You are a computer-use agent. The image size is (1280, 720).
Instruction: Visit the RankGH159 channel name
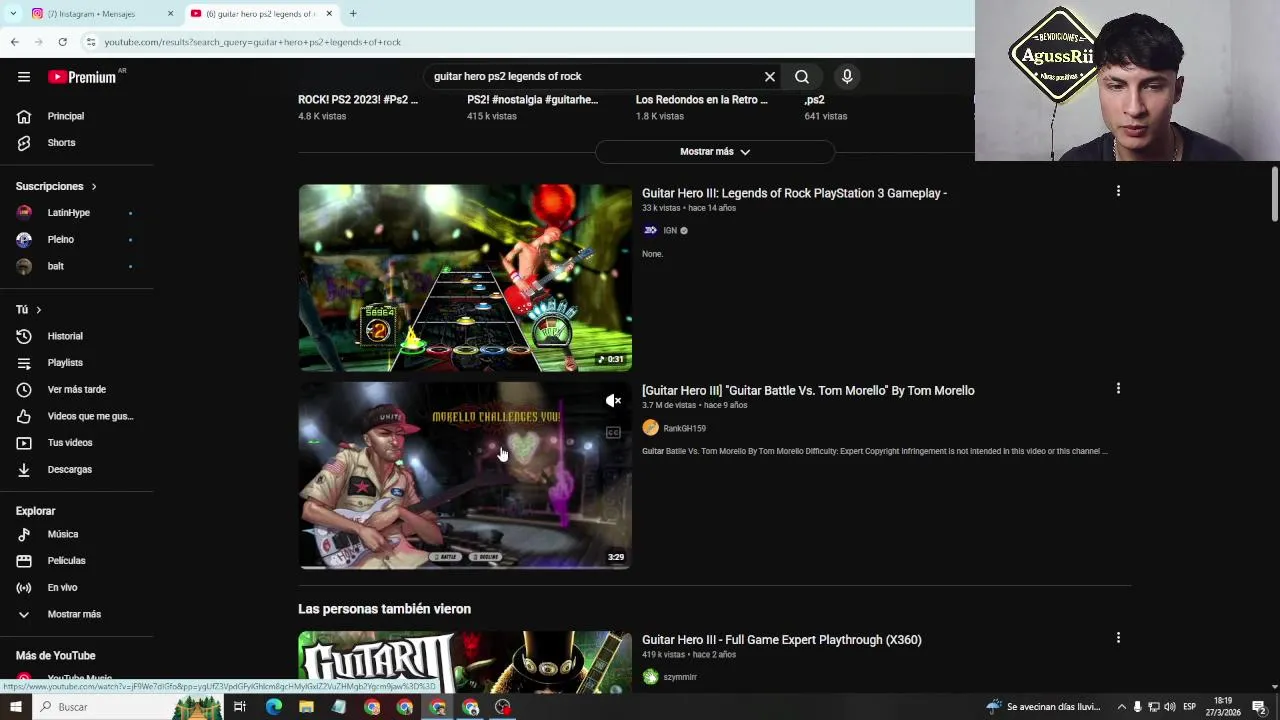[x=684, y=429]
